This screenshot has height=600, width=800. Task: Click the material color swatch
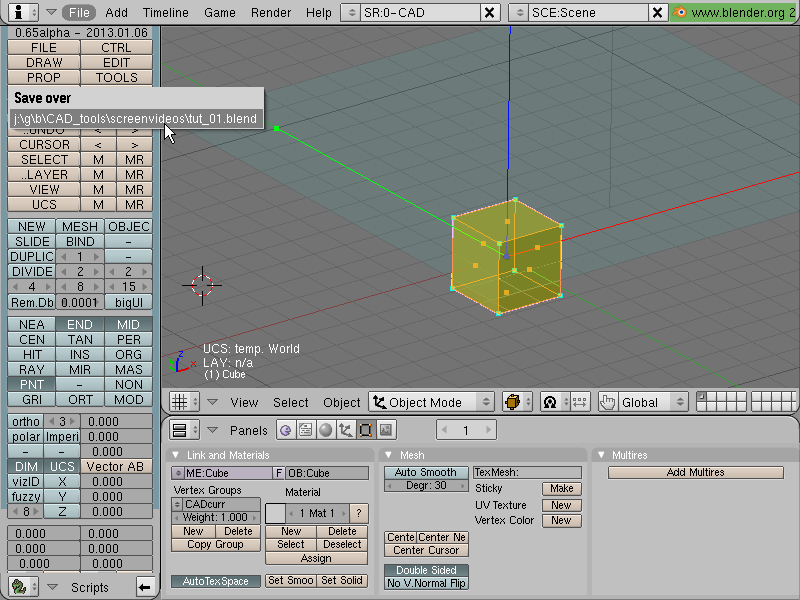pos(275,513)
